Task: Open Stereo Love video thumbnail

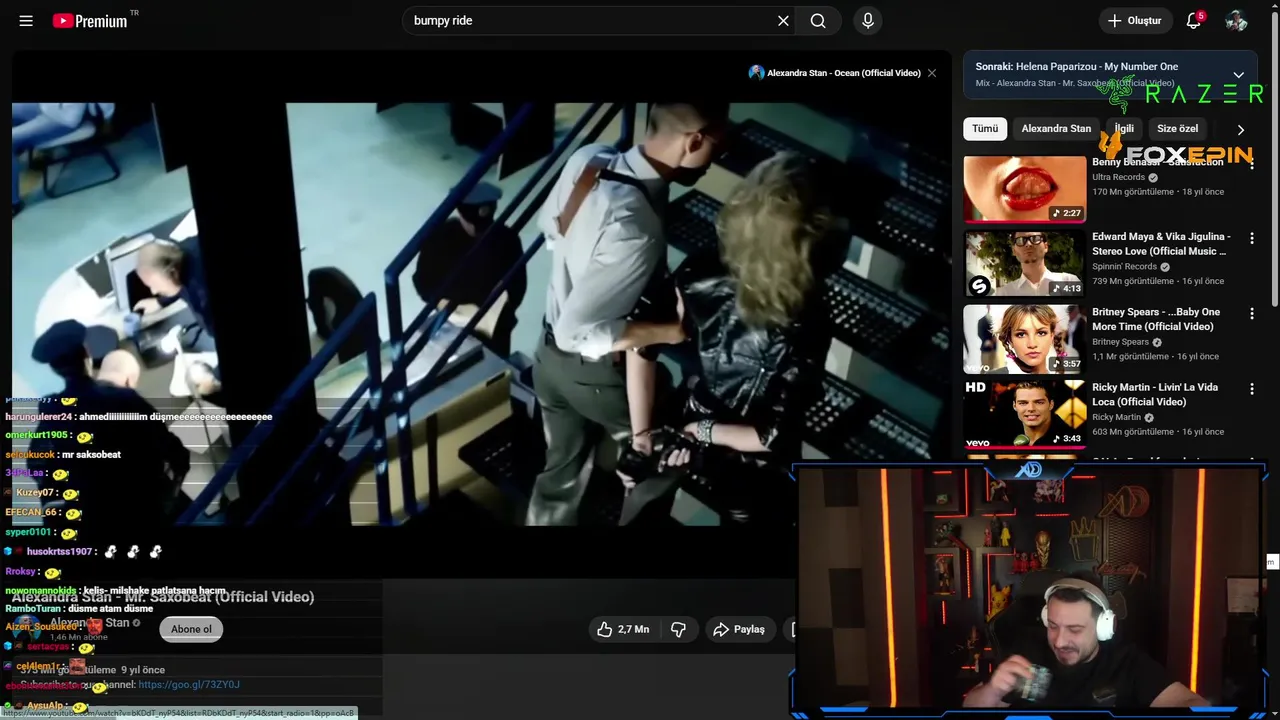Action: [x=1024, y=264]
